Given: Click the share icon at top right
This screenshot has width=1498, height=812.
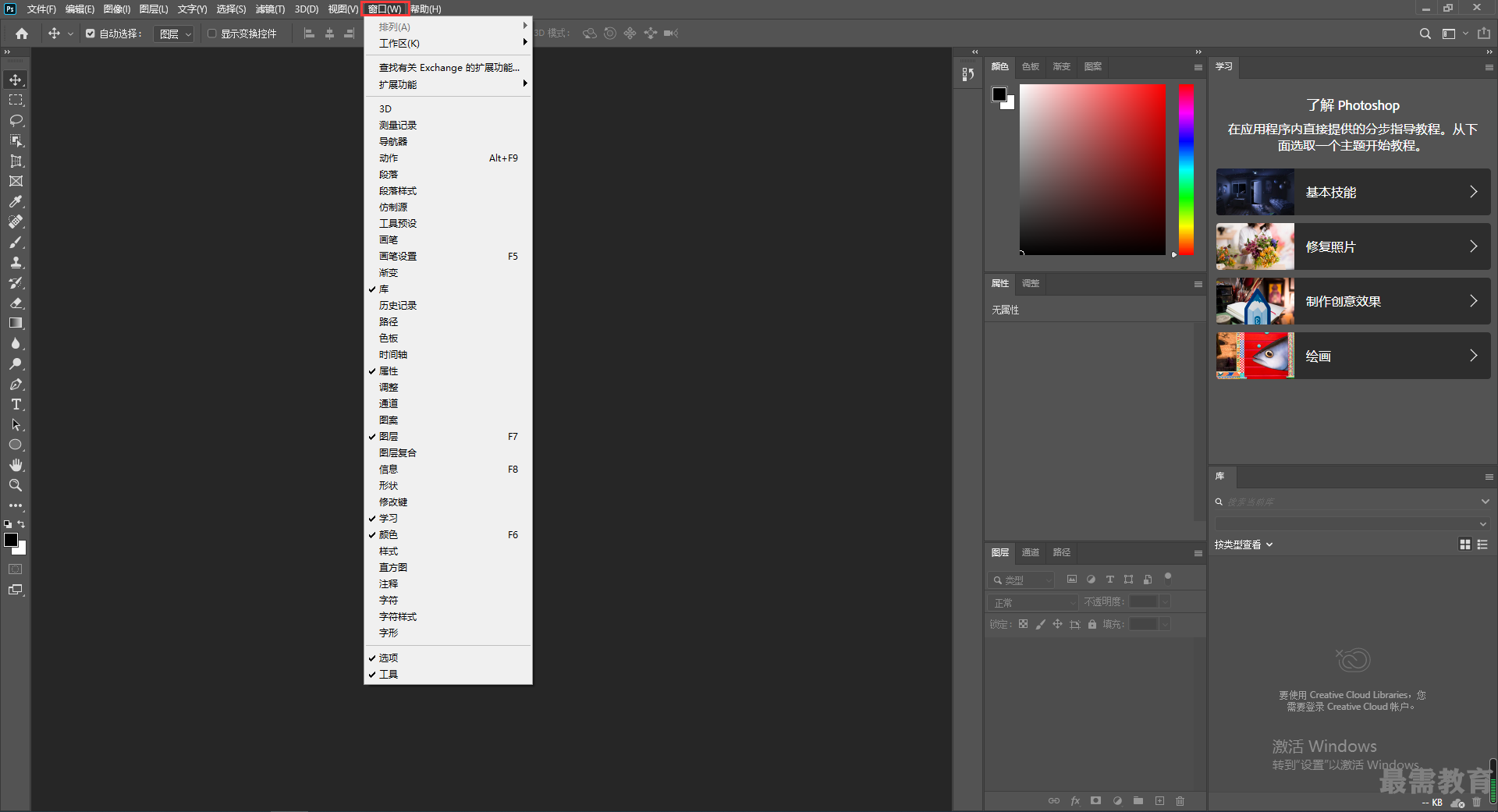Looking at the screenshot, I should pos(1483,34).
